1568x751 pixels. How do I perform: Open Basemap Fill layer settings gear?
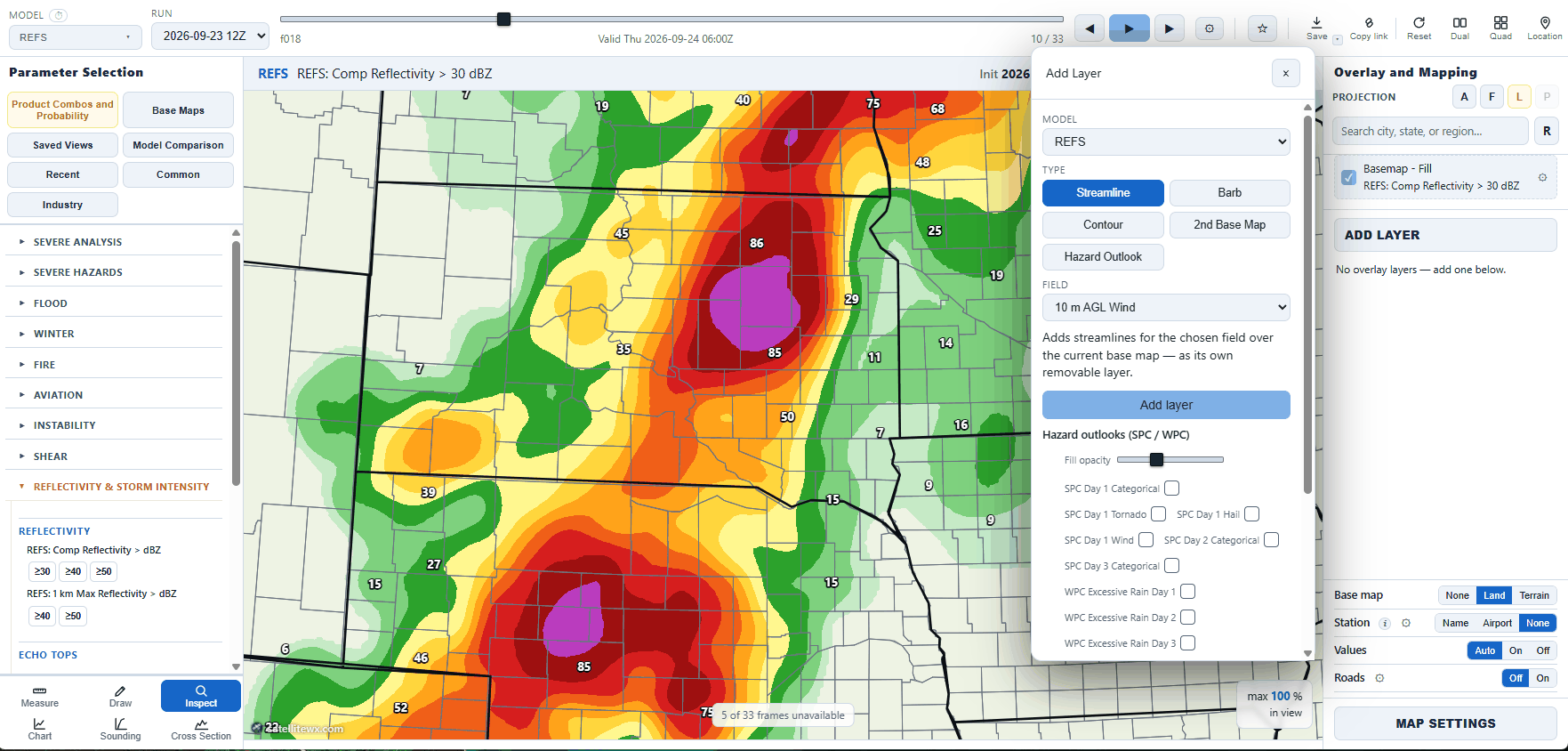tap(1543, 177)
